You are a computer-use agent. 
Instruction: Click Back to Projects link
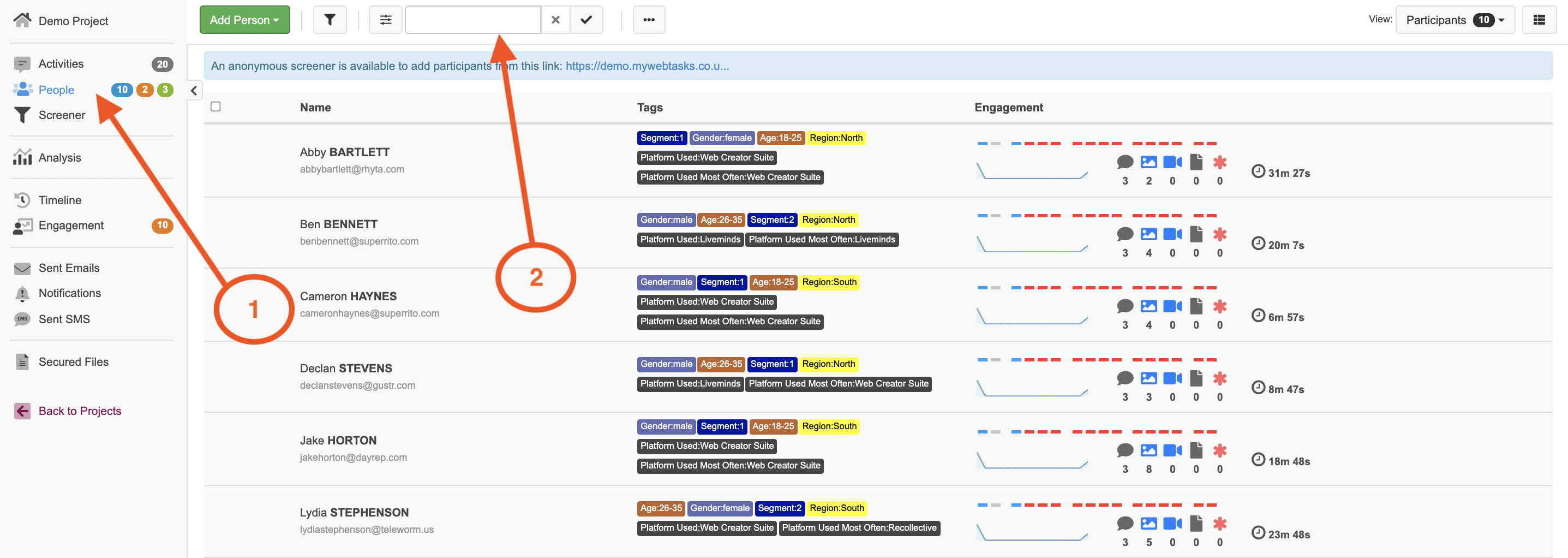80,411
